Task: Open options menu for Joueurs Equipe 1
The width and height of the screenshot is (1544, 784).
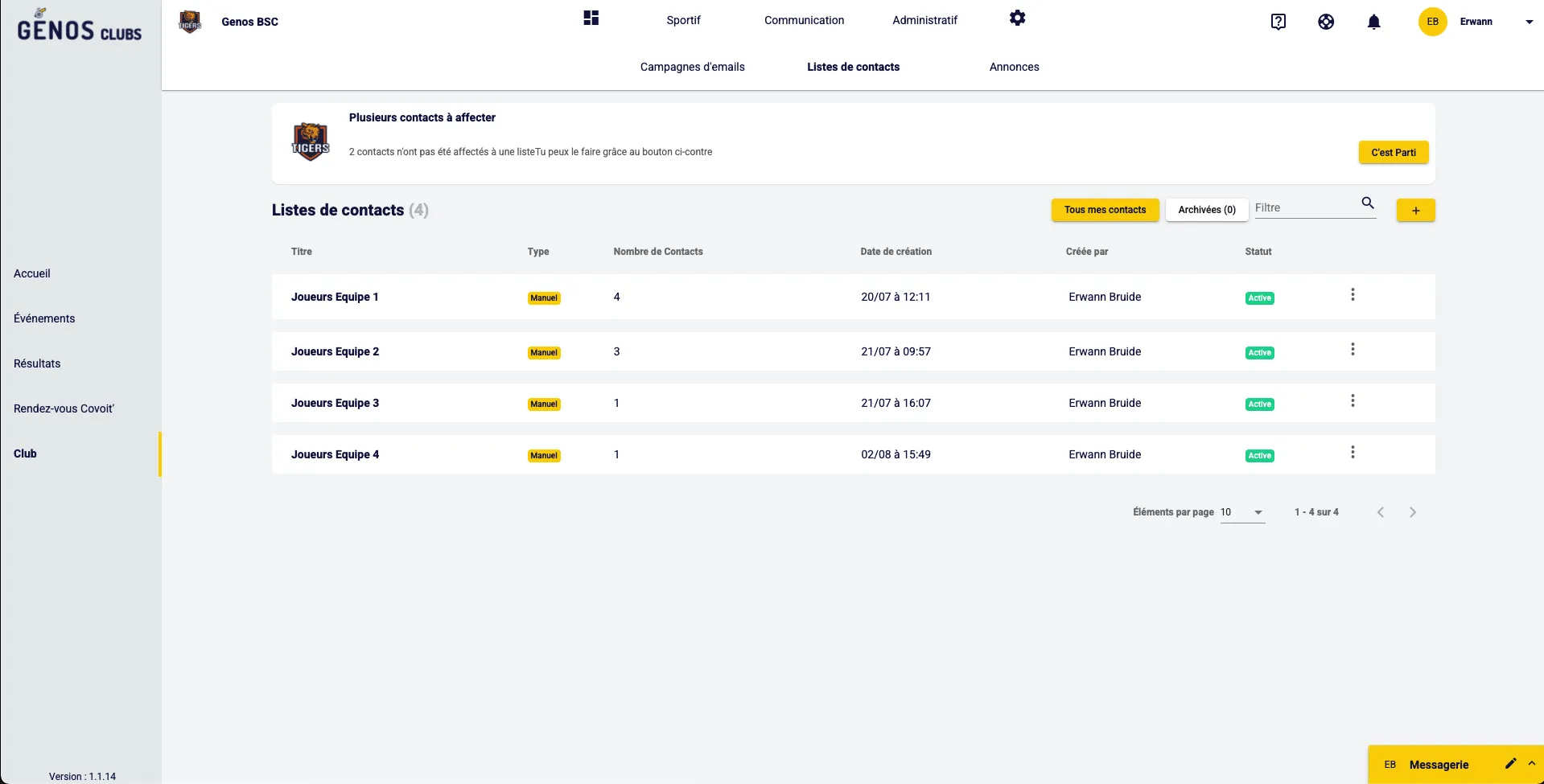Action: [1353, 295]
